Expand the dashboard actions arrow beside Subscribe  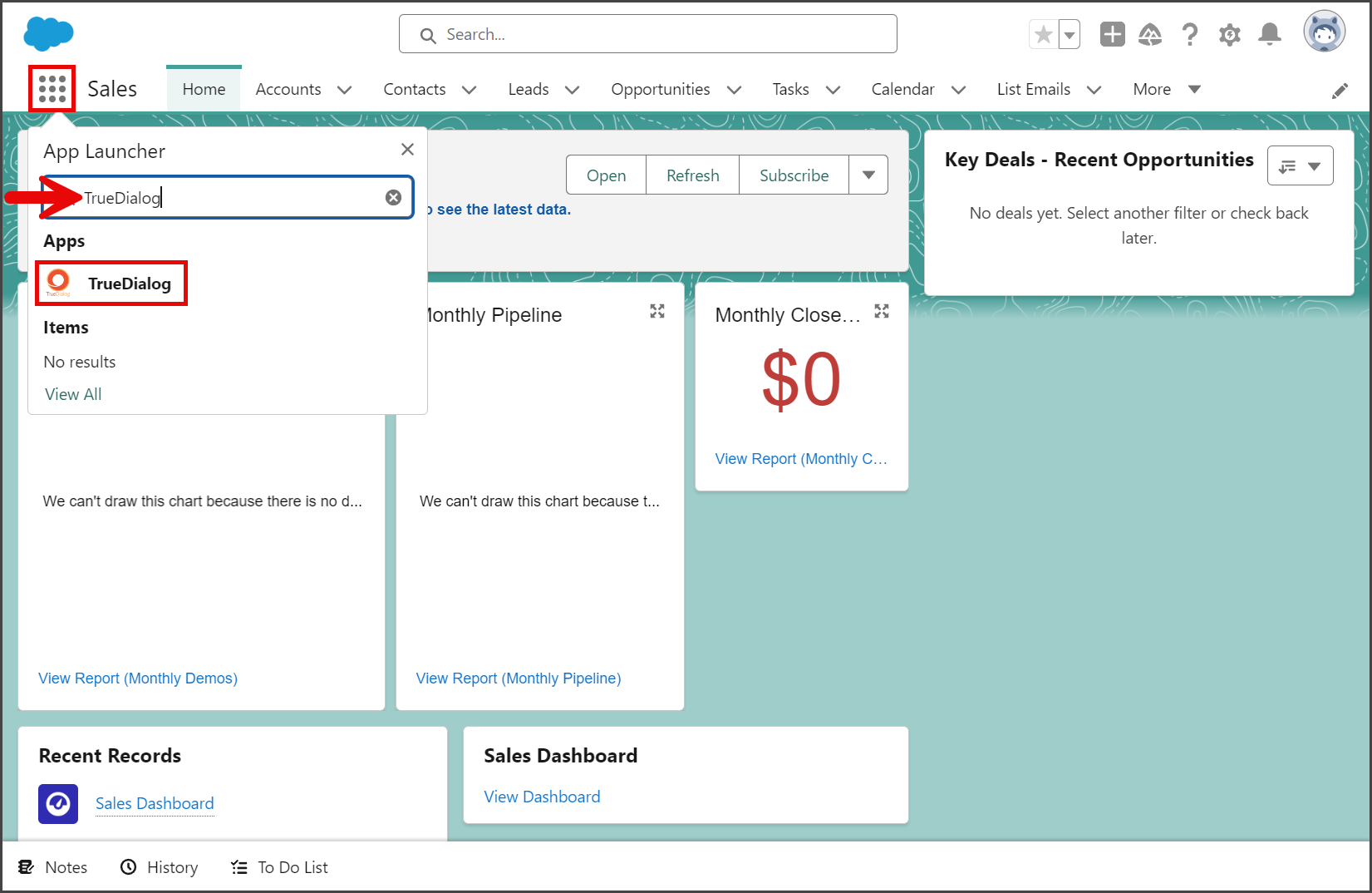click(x=868, y=175)
